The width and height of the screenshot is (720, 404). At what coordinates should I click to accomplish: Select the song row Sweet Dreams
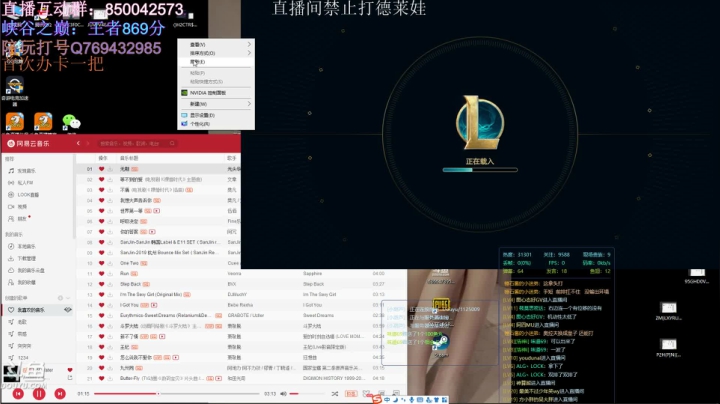pyautogui.click(x=241, y=316)
